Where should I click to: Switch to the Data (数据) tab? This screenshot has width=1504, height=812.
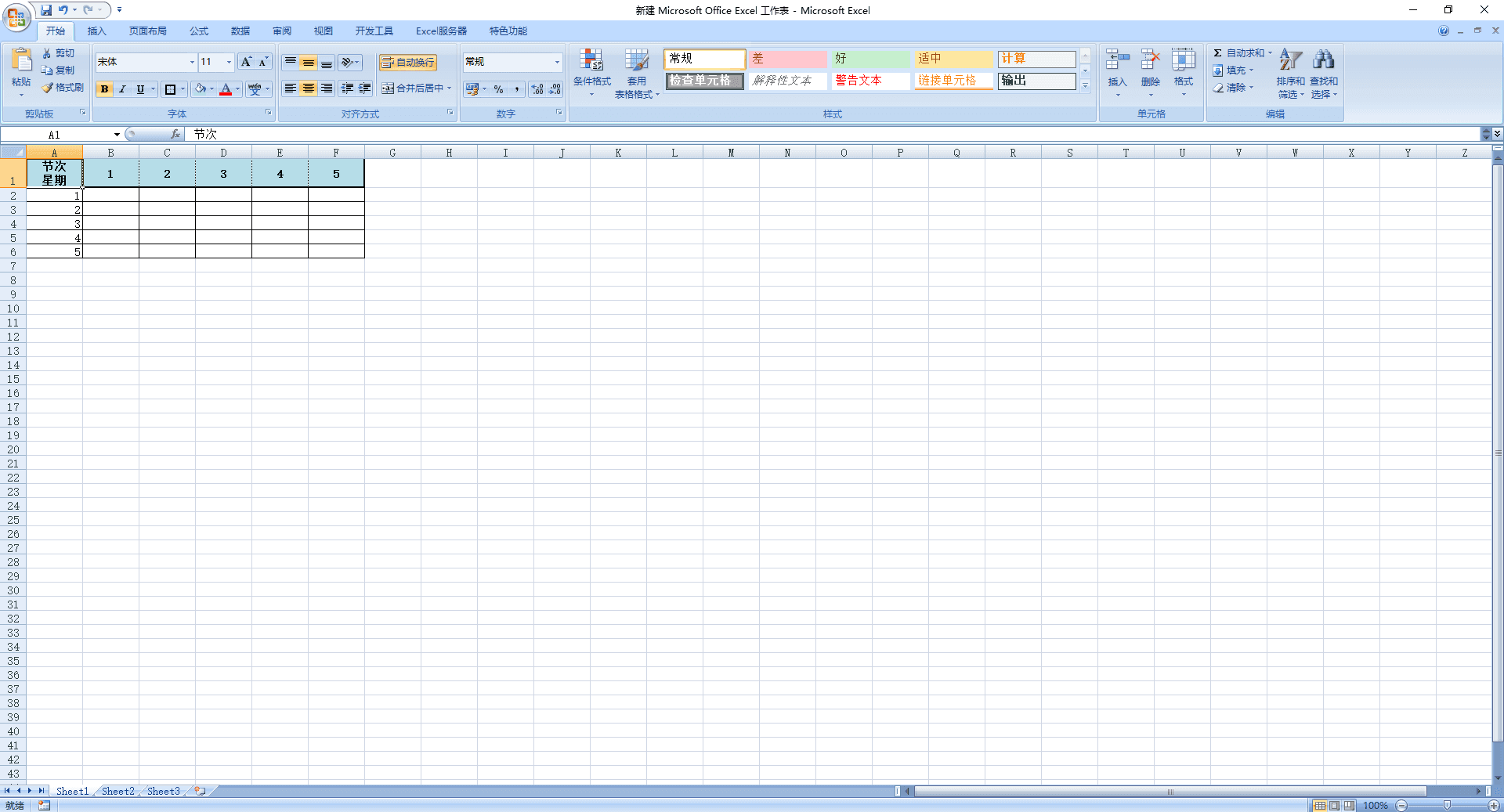pyautogui.click(x=240, y=31)
